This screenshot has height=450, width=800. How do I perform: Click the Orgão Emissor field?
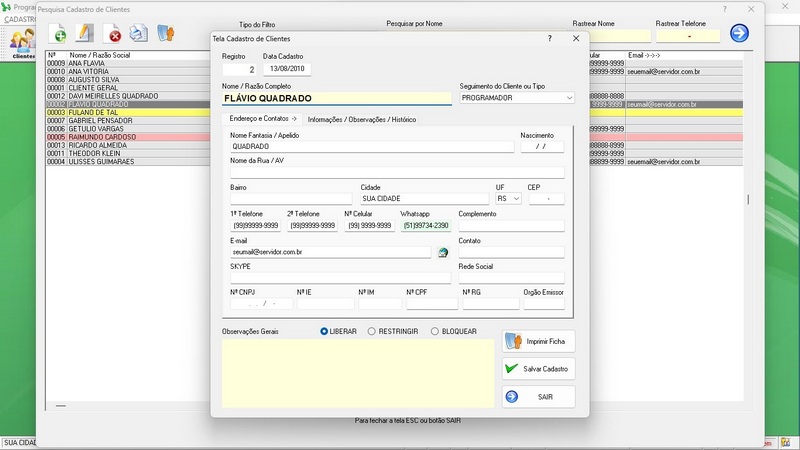pyautogui.click(x=544, y=304)
